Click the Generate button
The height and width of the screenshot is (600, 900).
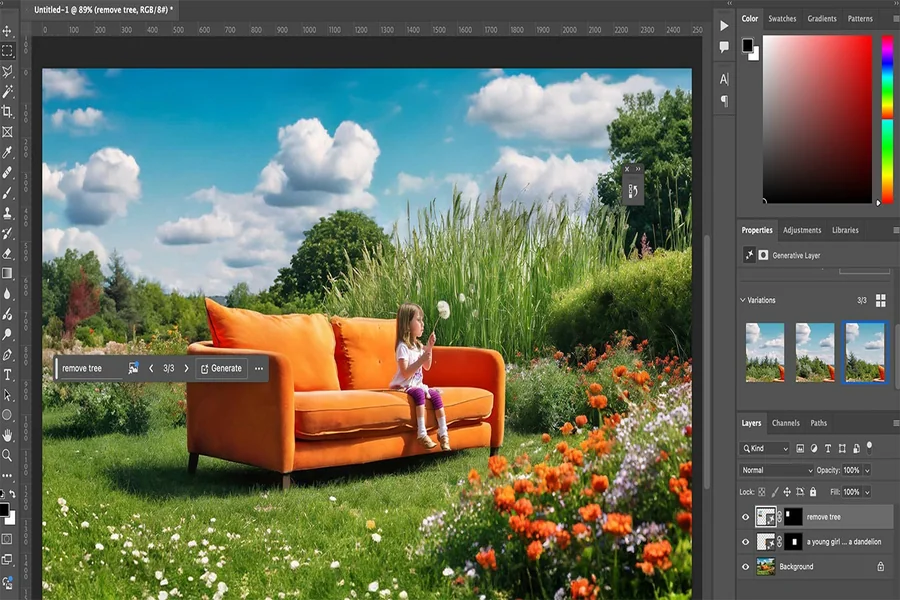[x=221, y=368]
